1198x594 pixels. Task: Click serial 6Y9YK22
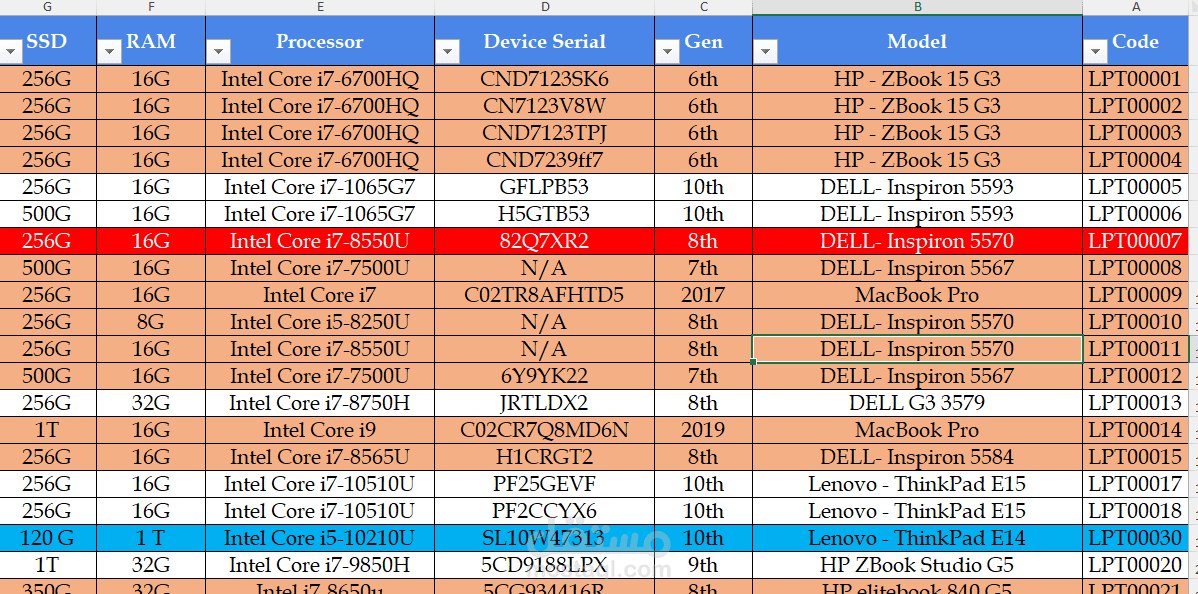[x=545, y=376]
